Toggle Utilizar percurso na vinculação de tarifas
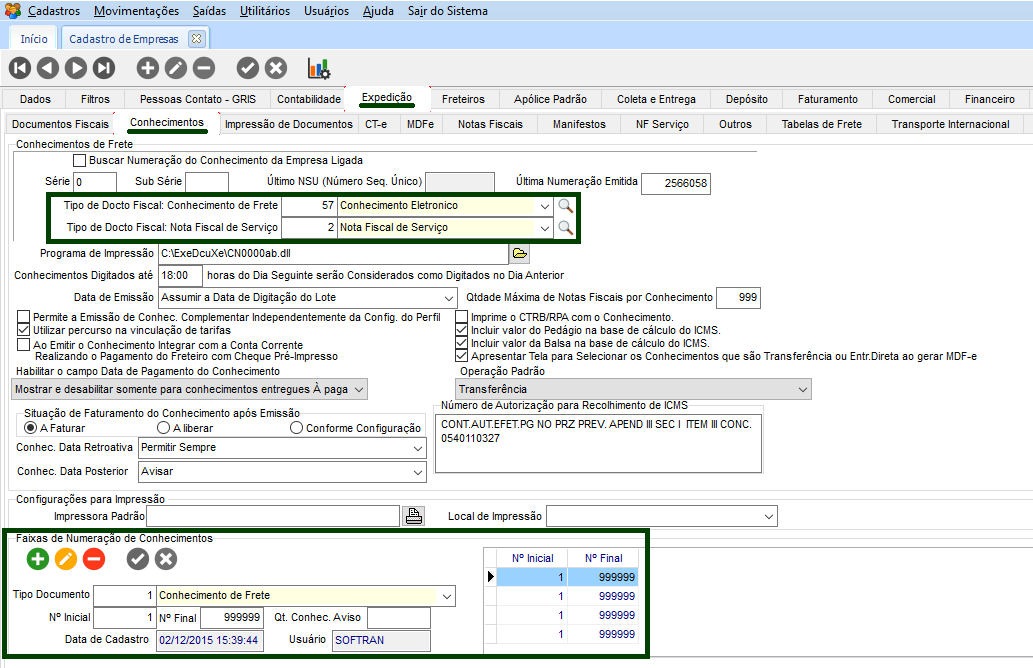The width and height of the screenshot is (1033, 668). [x=24, y=330]
